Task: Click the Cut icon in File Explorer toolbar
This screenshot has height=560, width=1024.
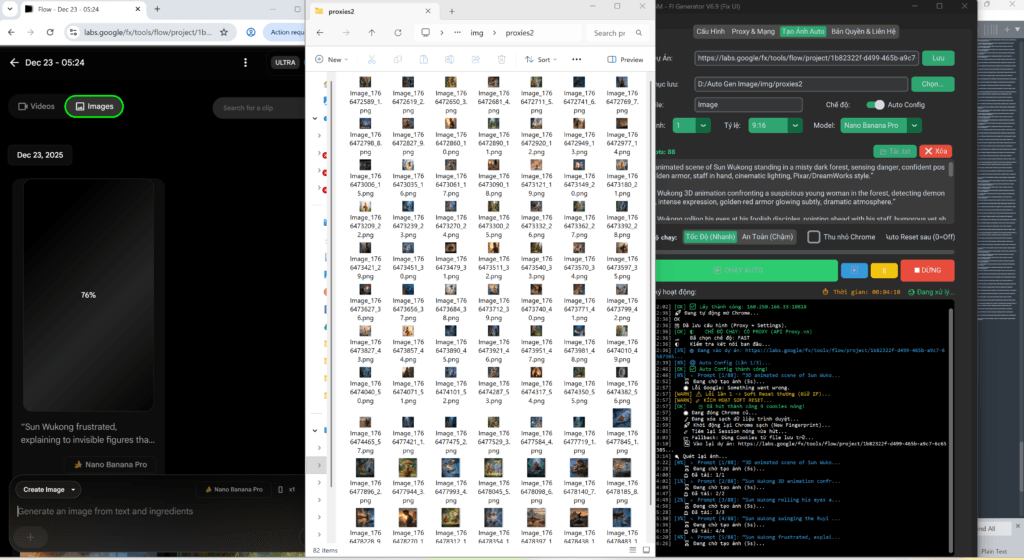Action: pyautogui.click(x=372, y=59)
